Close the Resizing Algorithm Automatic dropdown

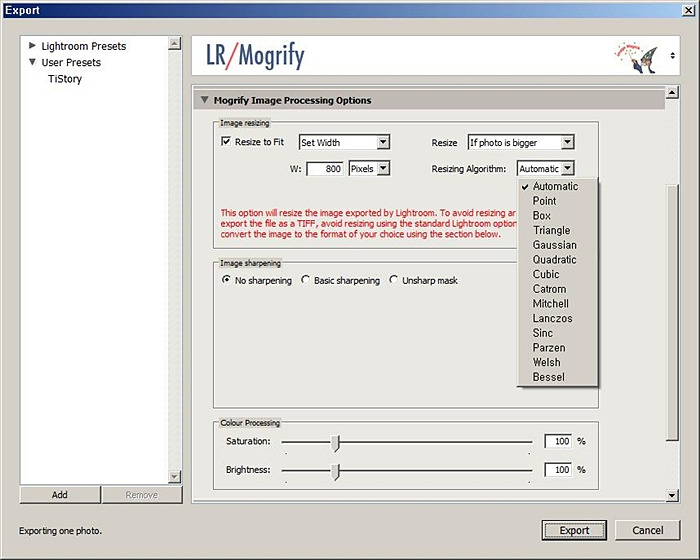click(x=546, y=169)
